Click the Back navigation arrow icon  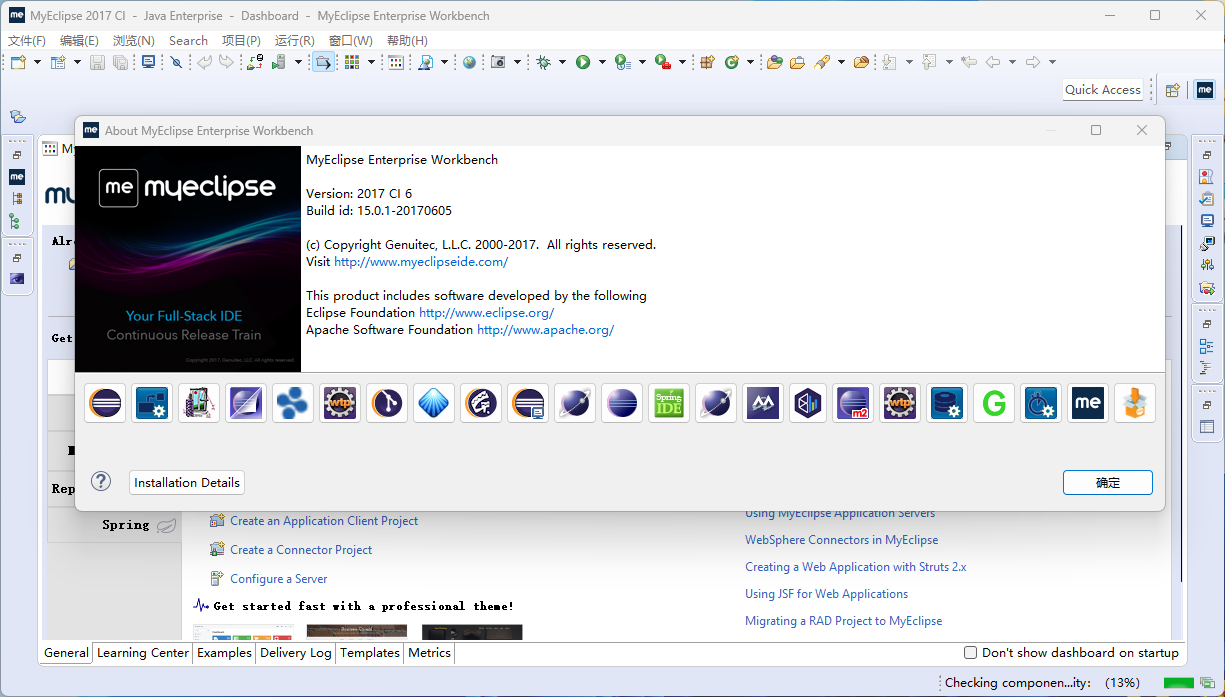(993, 62)
